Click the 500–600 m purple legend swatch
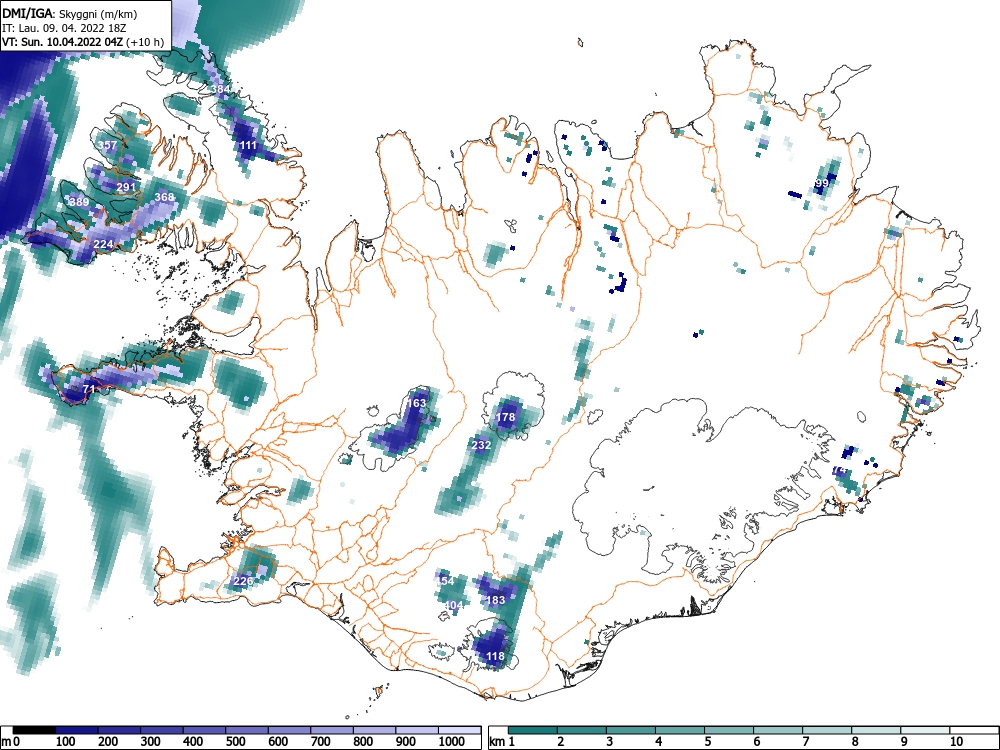 click(x=247, y=730)
